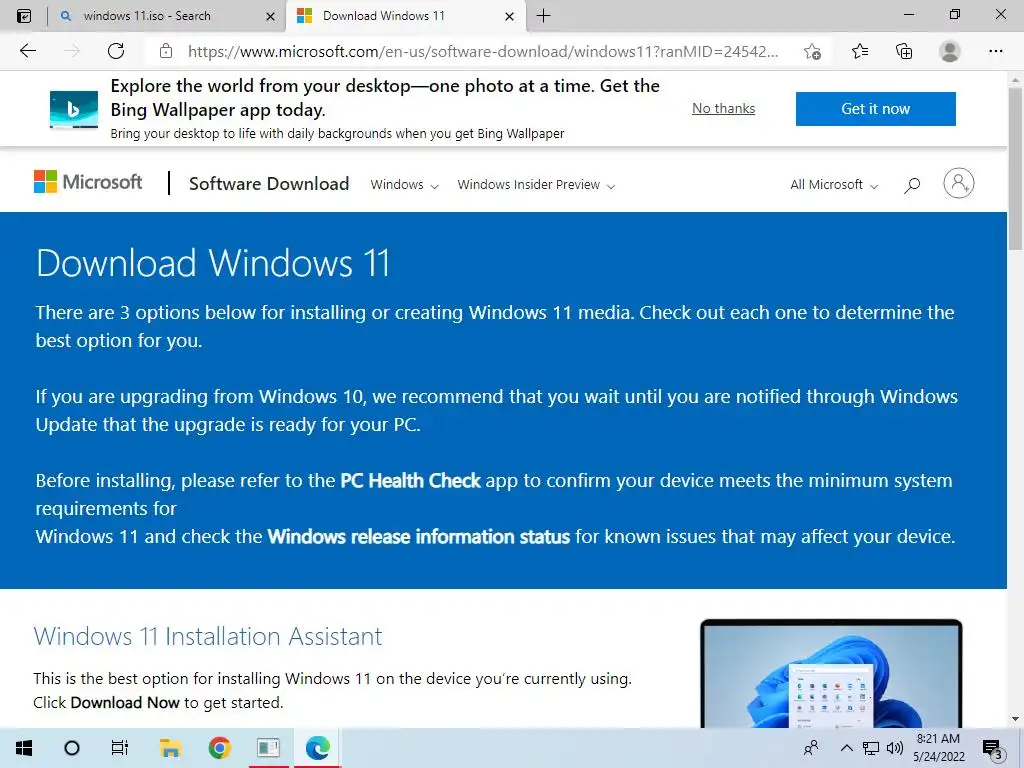Click the Download Windows 11 page heading

213,263
